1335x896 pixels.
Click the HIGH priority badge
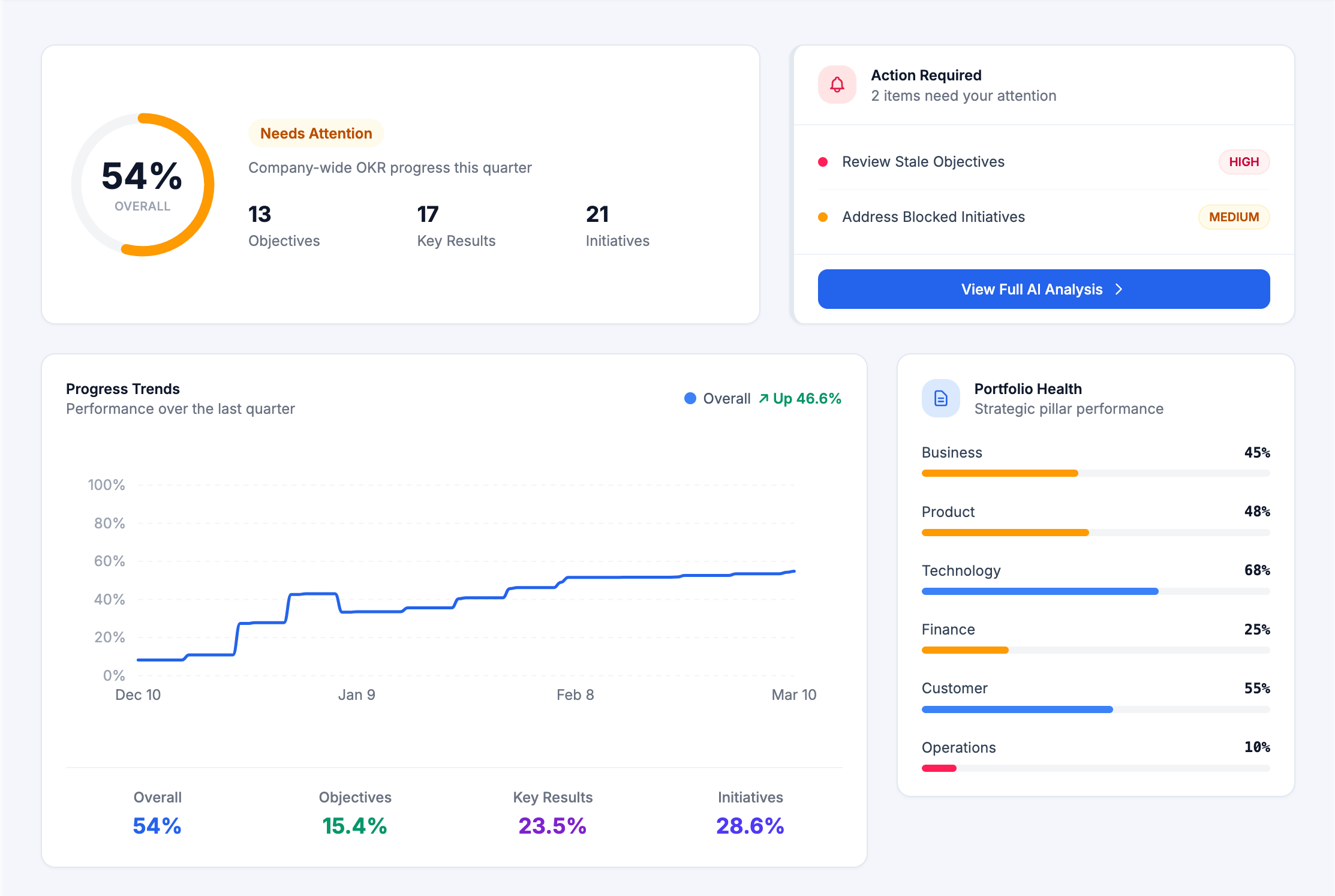pos(1244,161)
